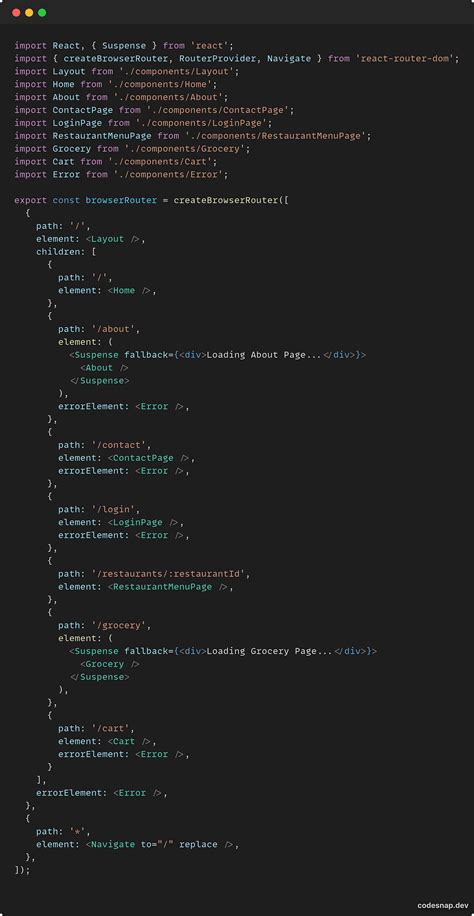Click the text 'Loading About Page...'
This screenshot has width=474, height=916.
pyautogui.click(x=264, y=355)
